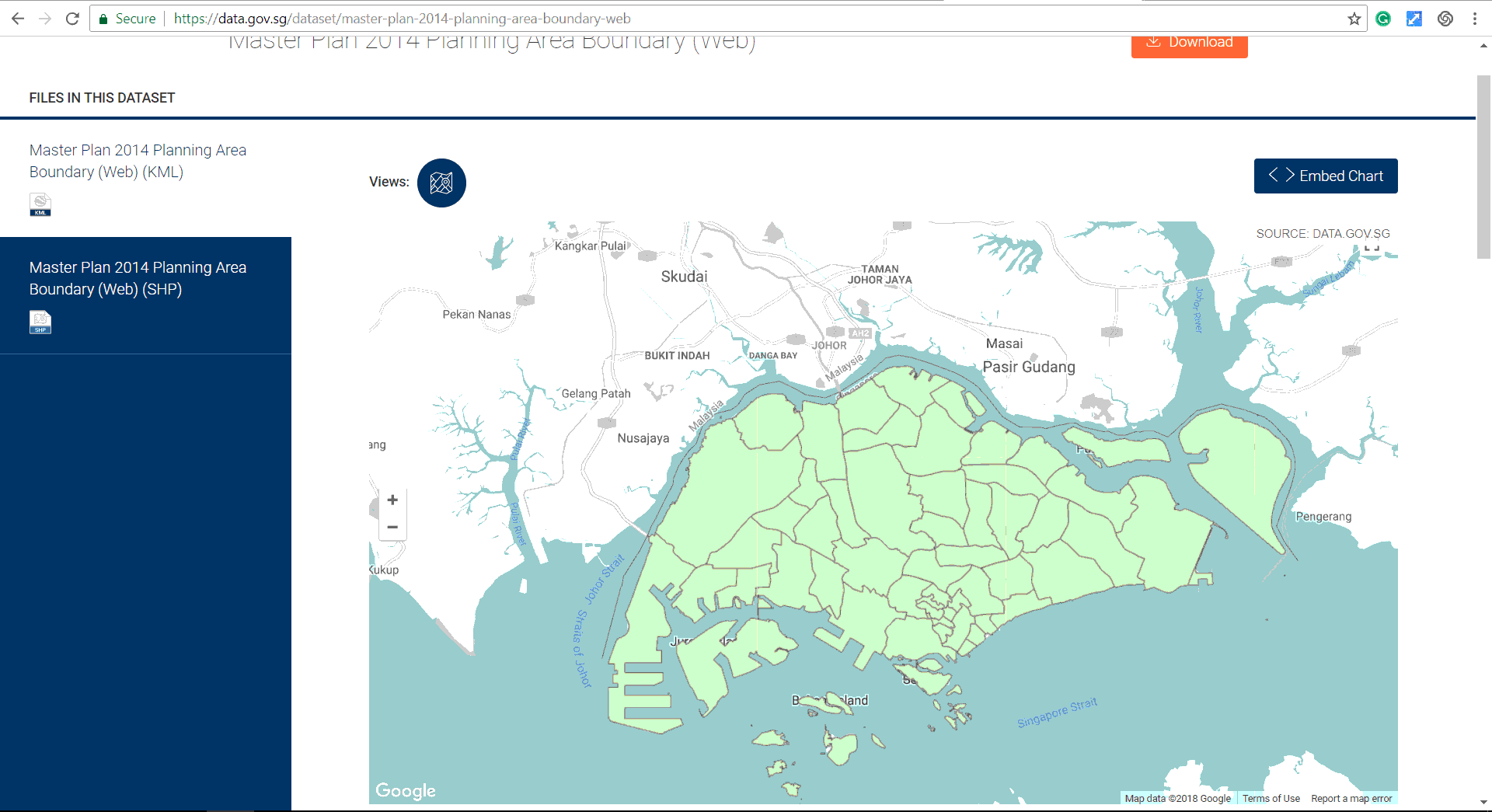Open the Chrome three-dot menu
The height and width of the screenshot is (812, 1492).
click(x=1474, y=19)
